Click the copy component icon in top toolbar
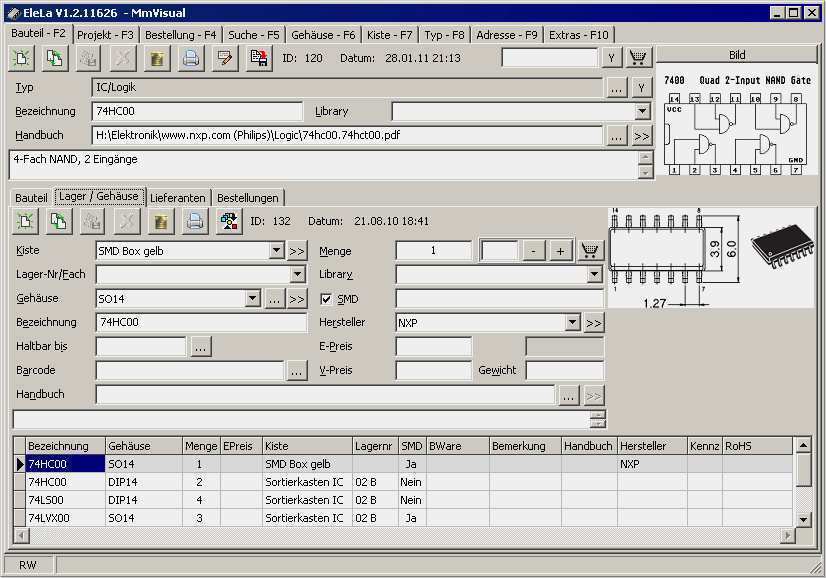Viewport: 826px width, 578px height. [56, 58]
